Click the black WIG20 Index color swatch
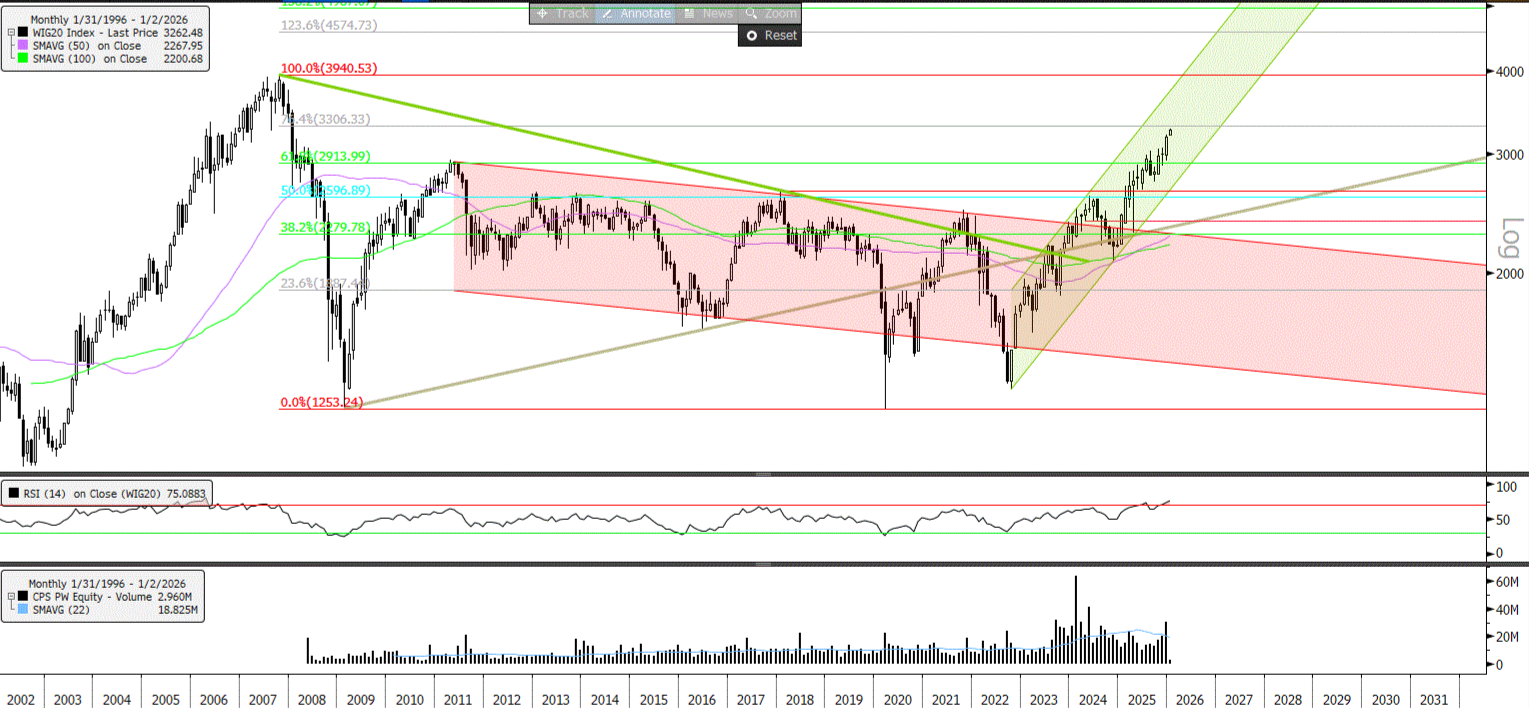 point(22,32)
